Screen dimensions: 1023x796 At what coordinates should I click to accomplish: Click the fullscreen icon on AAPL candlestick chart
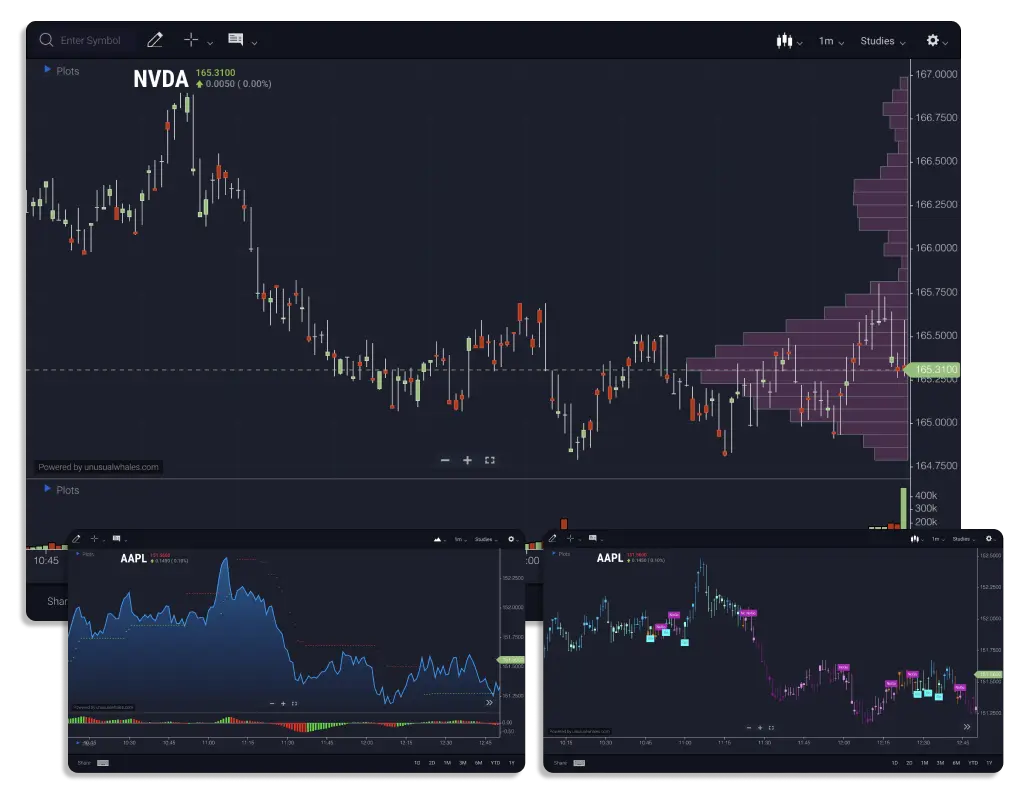click(771, 727)
